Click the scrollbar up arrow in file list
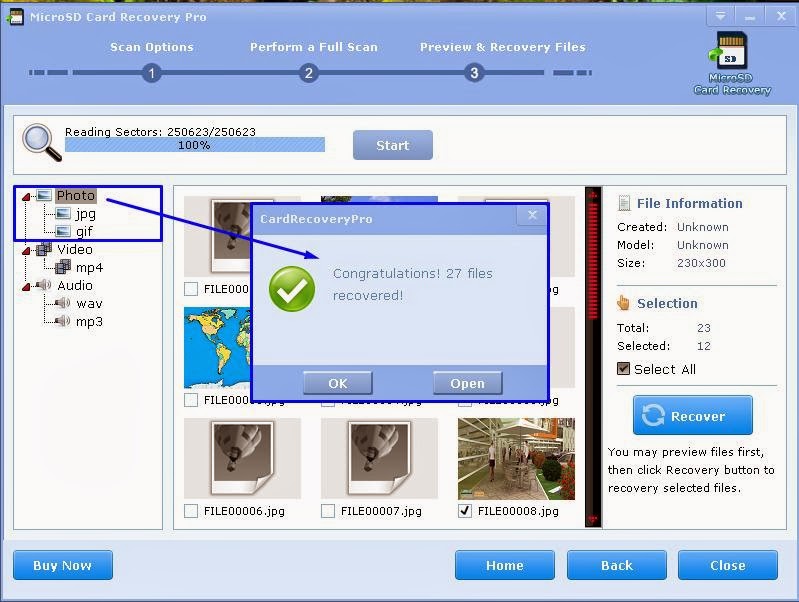Screen dimensions: 799x602 593,194
